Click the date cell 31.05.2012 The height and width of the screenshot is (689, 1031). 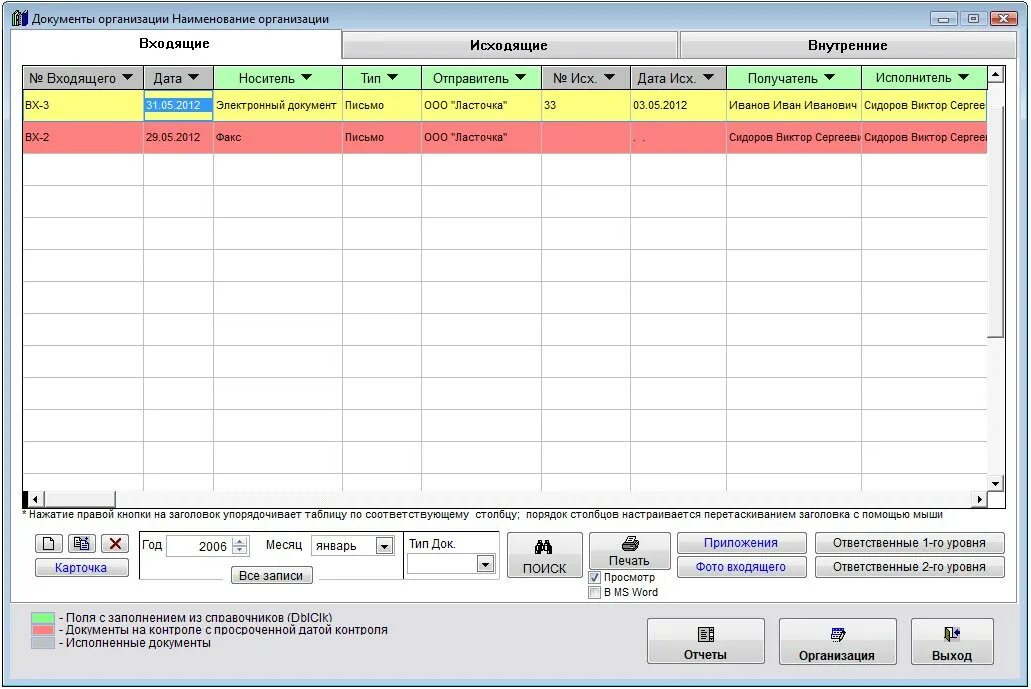point(178,105)
